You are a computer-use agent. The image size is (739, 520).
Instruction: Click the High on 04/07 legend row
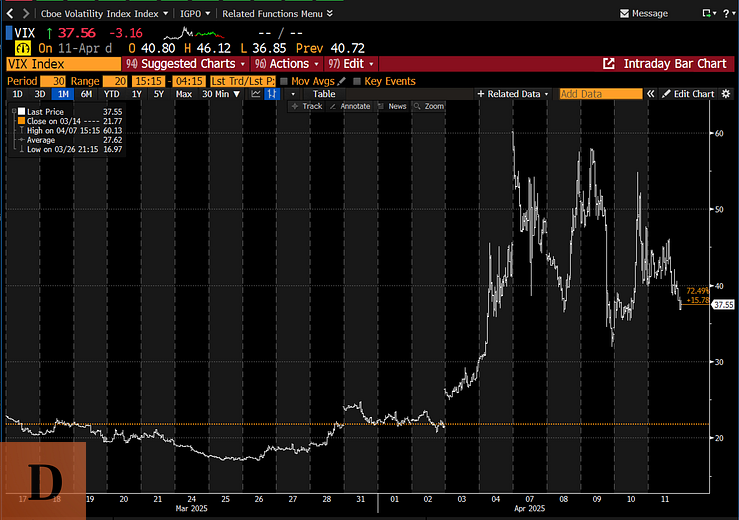coord(70,131)
